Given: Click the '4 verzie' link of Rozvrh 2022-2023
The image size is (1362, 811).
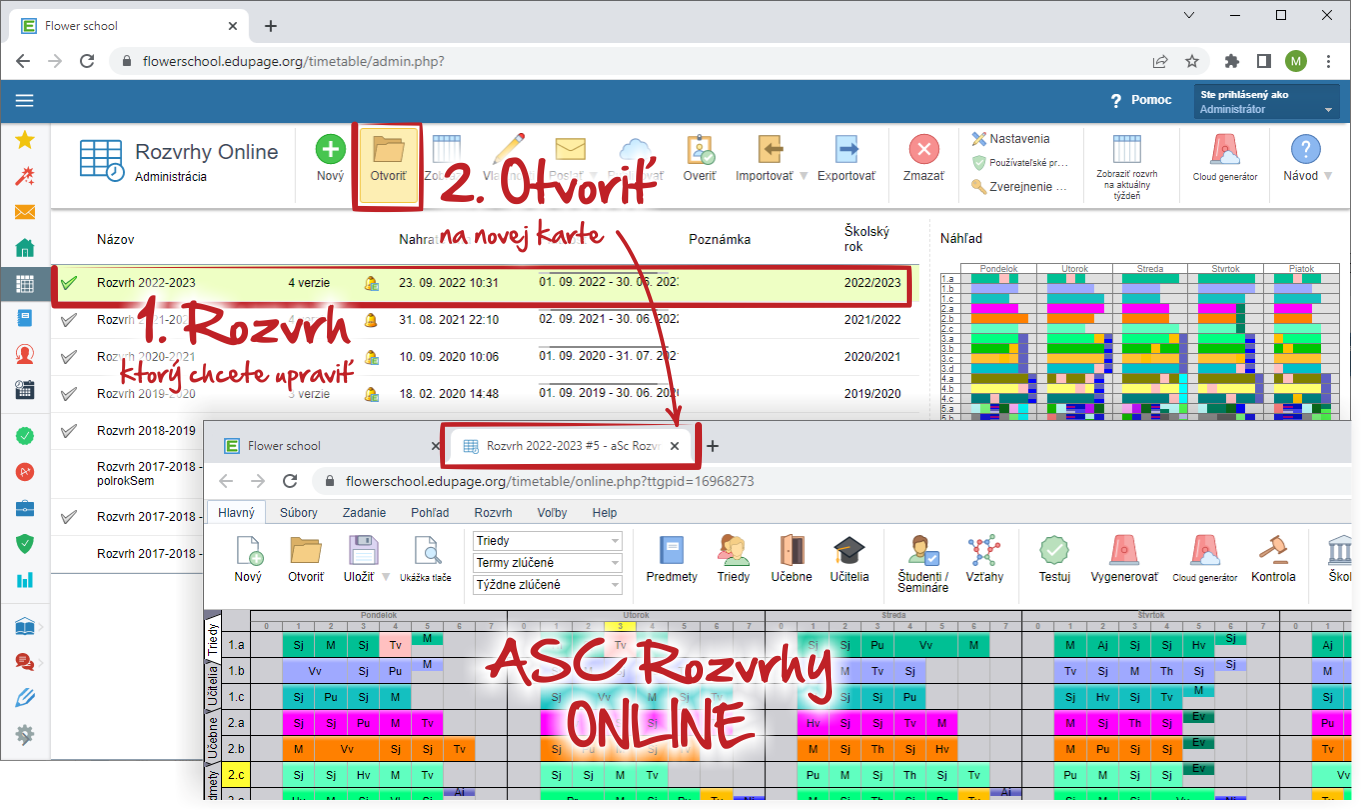Looking at the screenshot, I should tap(309, 283).
